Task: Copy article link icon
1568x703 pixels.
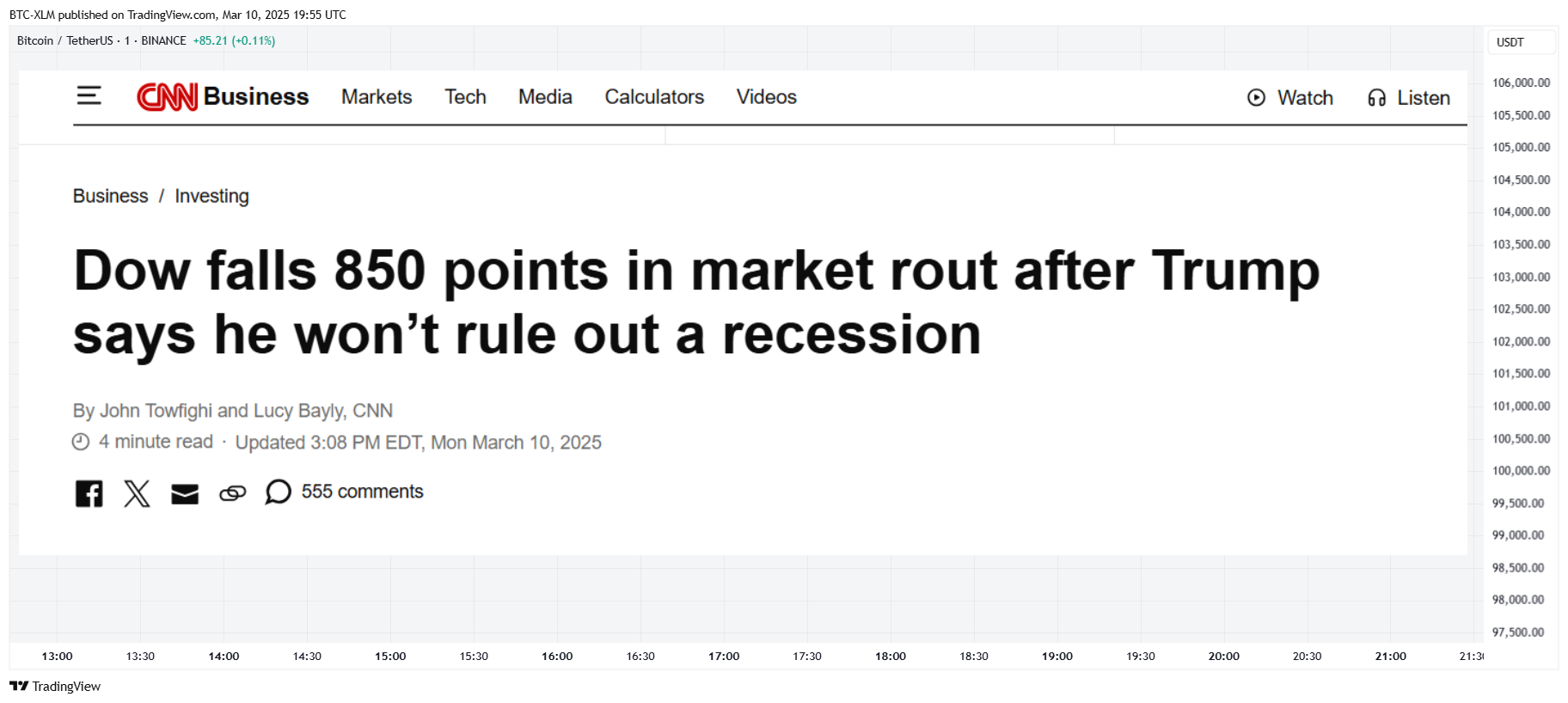Action: [x=232, y=493]
